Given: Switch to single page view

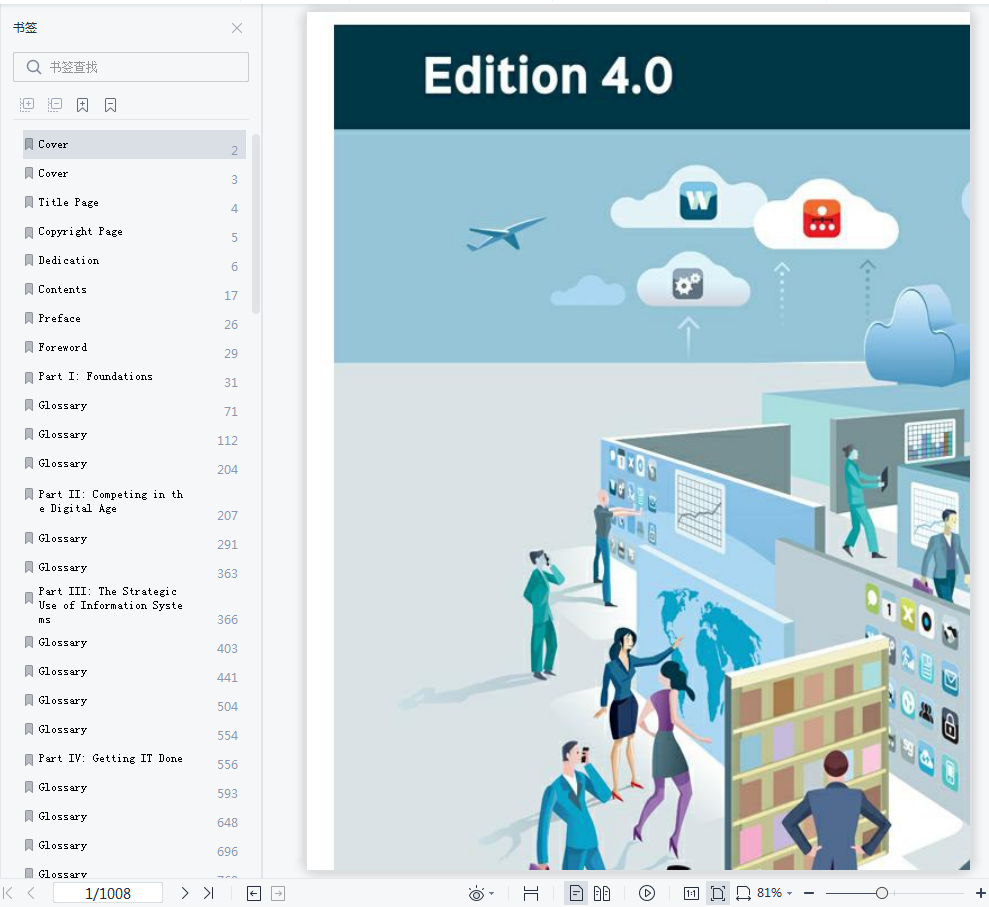Looking at the screenshot, I should point(576,893).
